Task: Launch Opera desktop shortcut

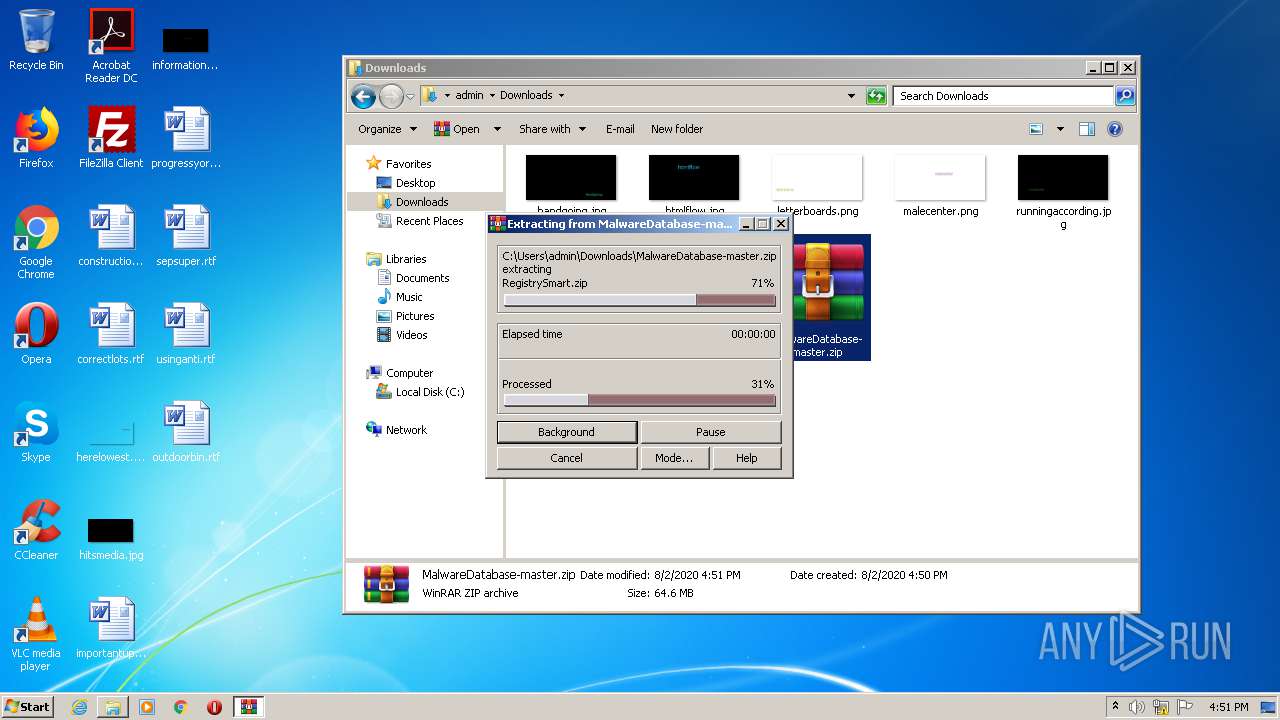Action: click(x=36, y=334)
